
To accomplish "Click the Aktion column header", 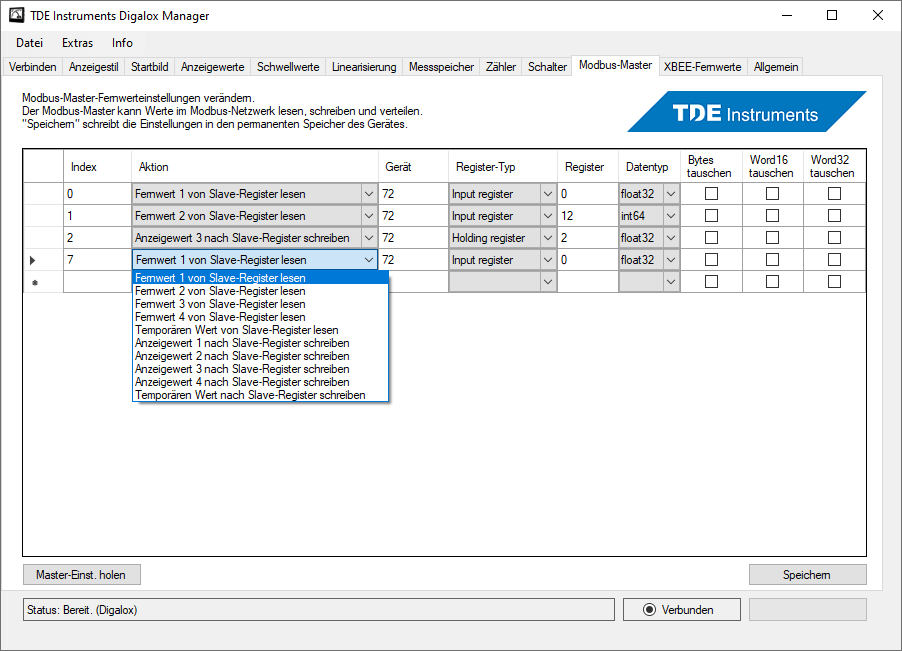I will pyautogui.click(x=255, y=167).
